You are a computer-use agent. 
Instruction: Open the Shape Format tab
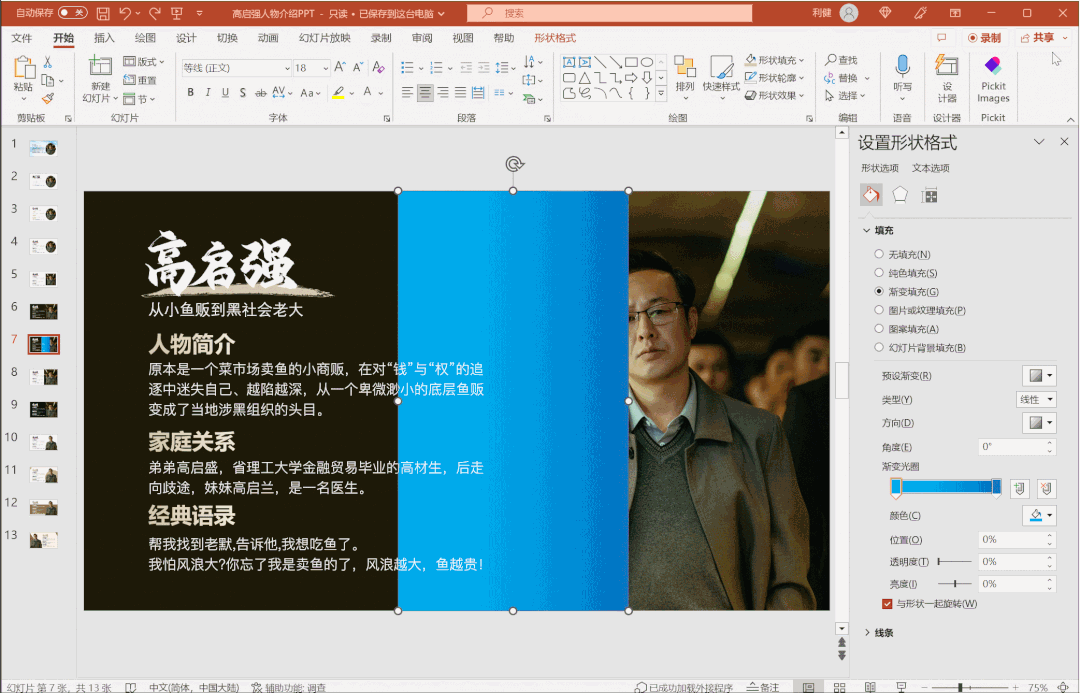coord(555,38)
